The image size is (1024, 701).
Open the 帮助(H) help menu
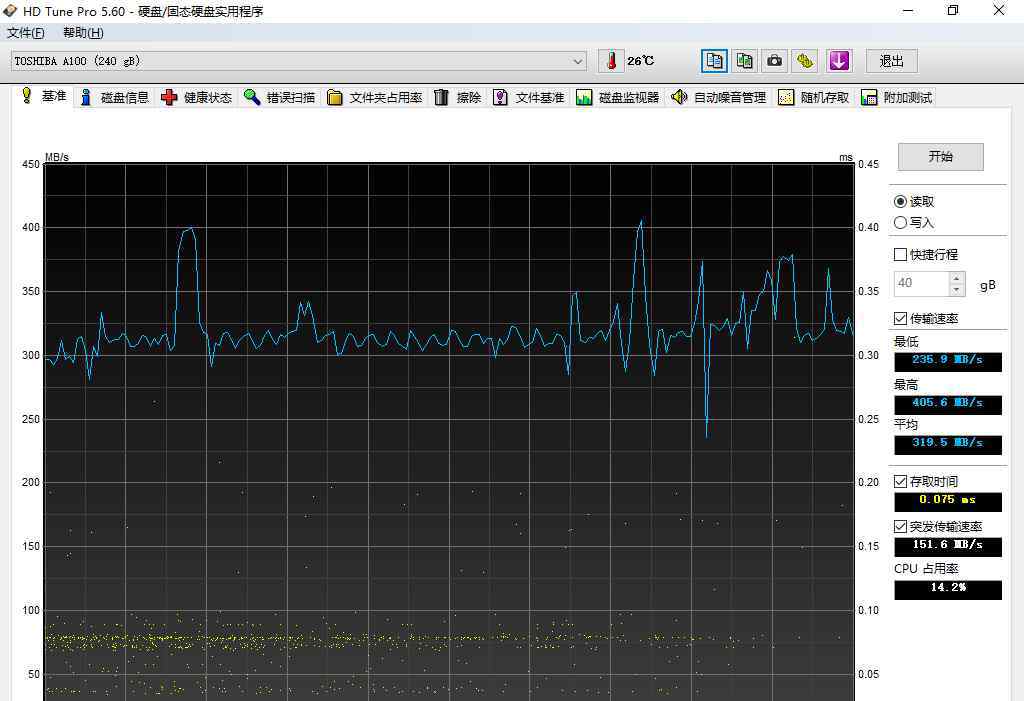pos(83,33)
